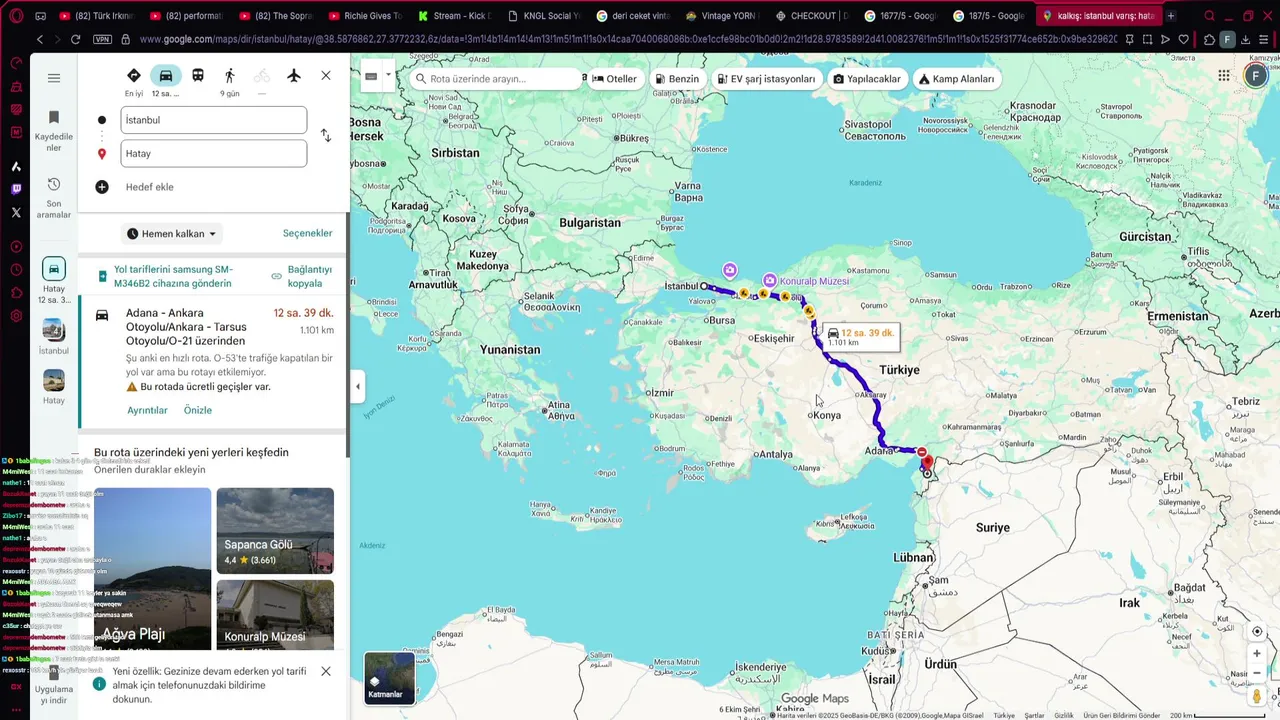This screenshot has width=1280, height=720.
Task: Select the cycling travel mode icon
Action: tap(262, 76)
